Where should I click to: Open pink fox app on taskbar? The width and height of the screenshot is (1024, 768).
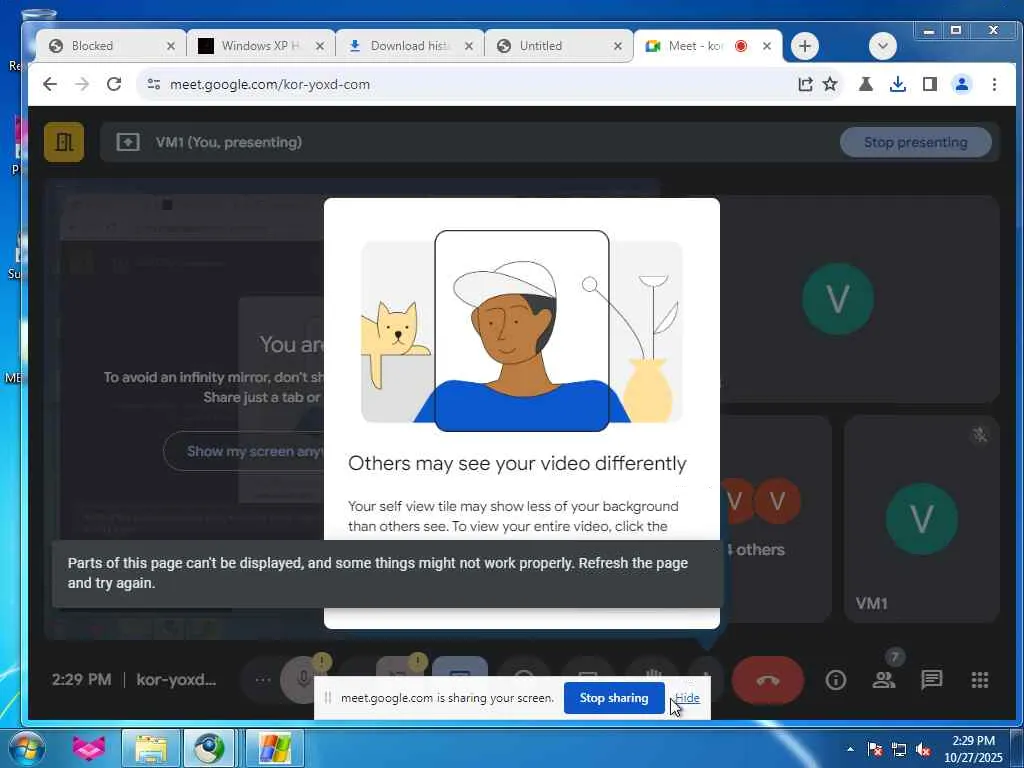[88, 748]
